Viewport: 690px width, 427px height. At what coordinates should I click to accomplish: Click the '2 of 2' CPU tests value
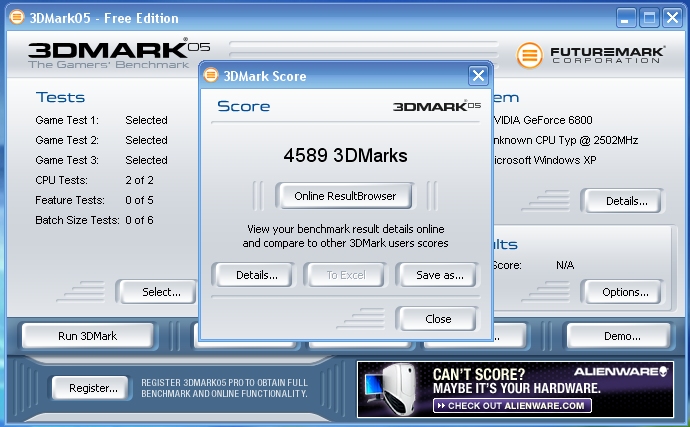coord(139,180)
